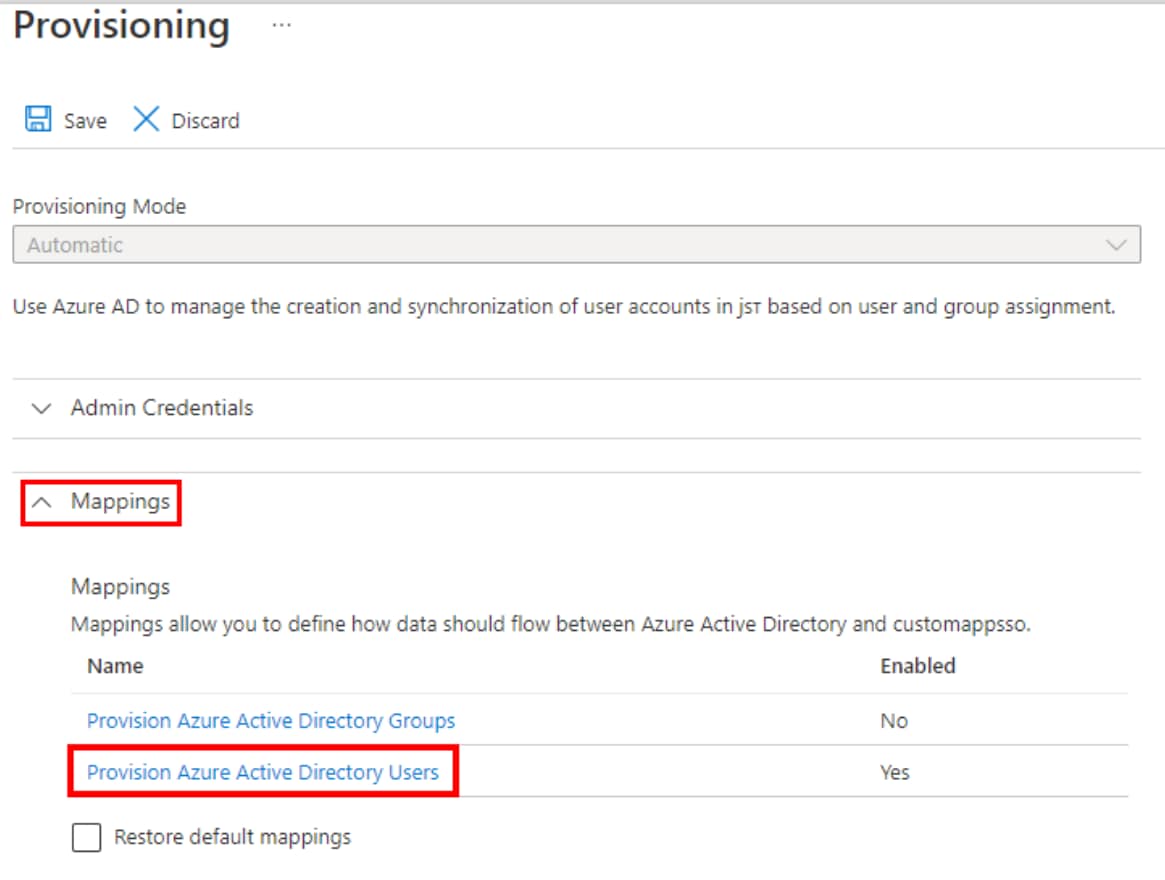This screenshot has height=880, width=1165.
Task: Open Provision Azure Active Directory Users
Action: [263, 772]
